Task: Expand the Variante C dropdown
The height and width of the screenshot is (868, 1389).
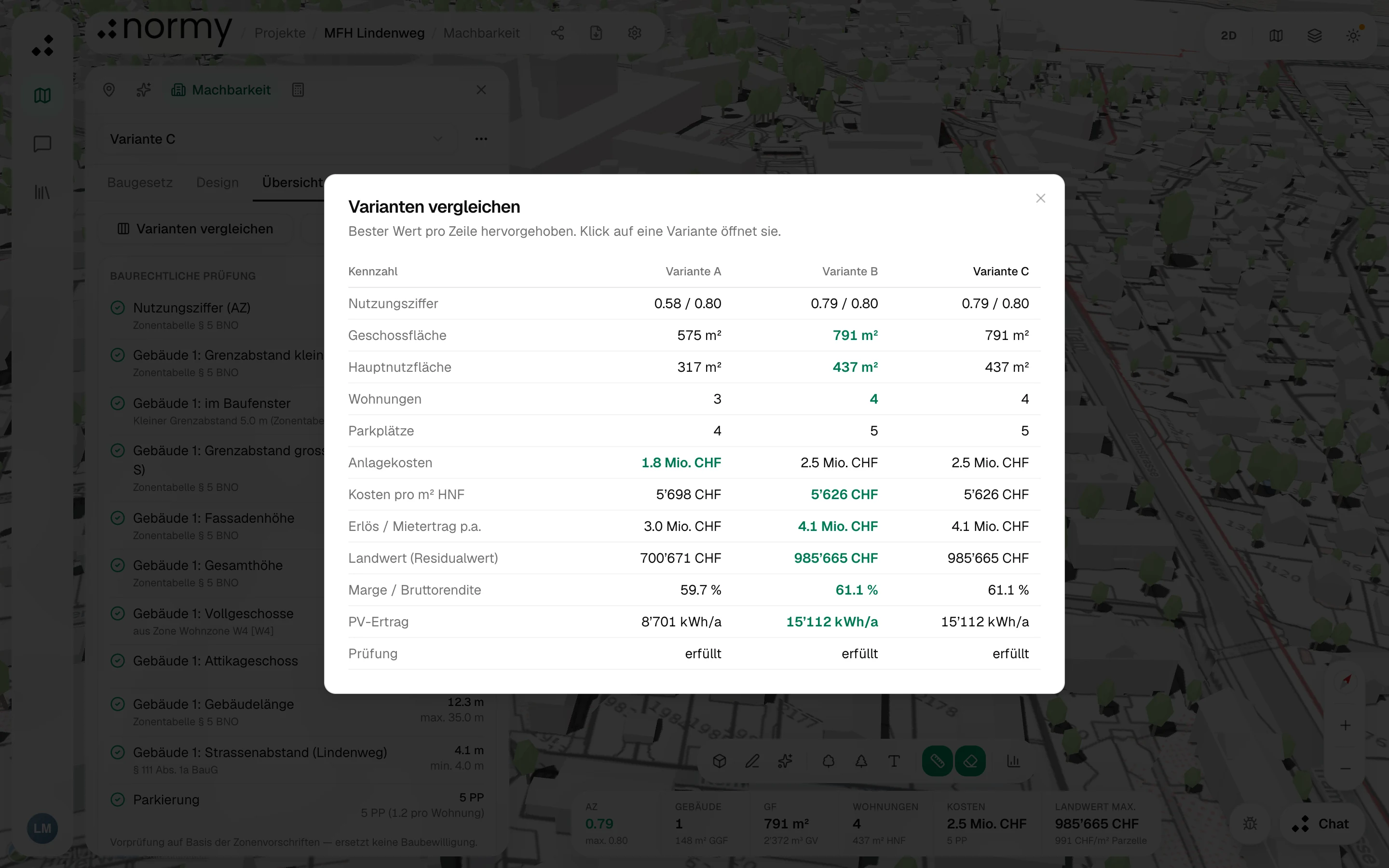Action: click(x=278, y=139)
